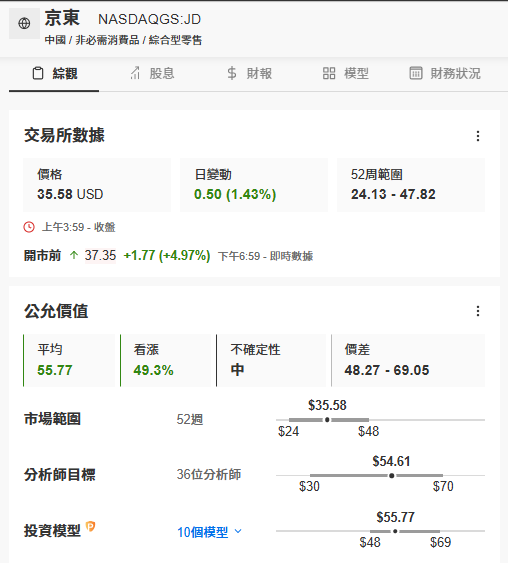Open the three-dot menu for 交易所數據
This screenshot has height=563, width=508.
[478, 136]
